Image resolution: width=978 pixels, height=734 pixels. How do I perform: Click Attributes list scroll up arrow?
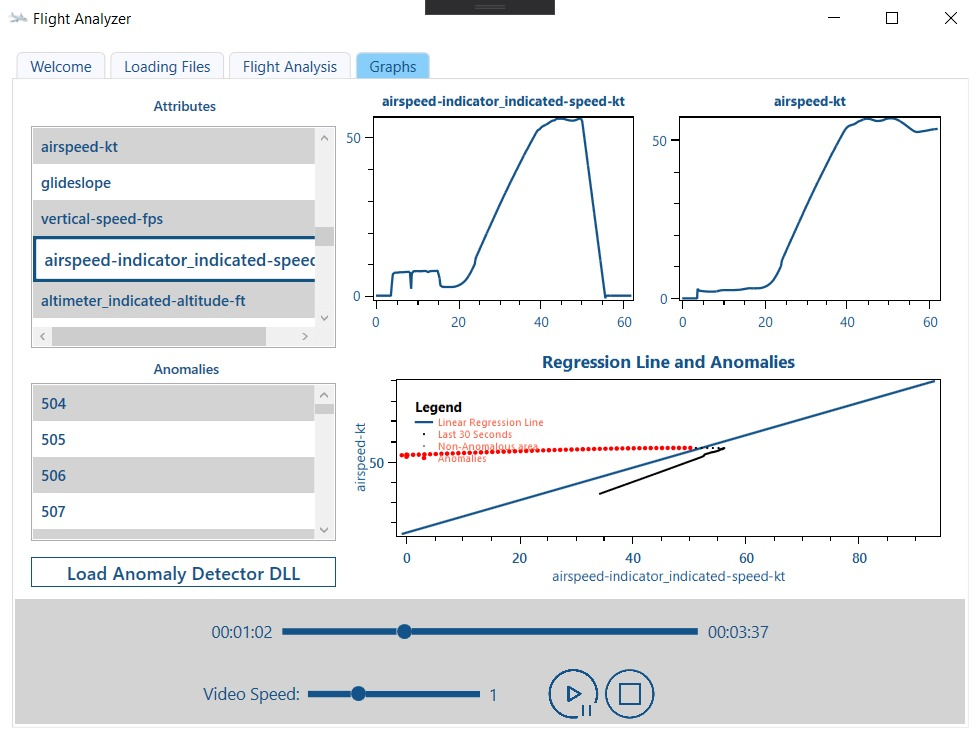(x=324, y=138)
